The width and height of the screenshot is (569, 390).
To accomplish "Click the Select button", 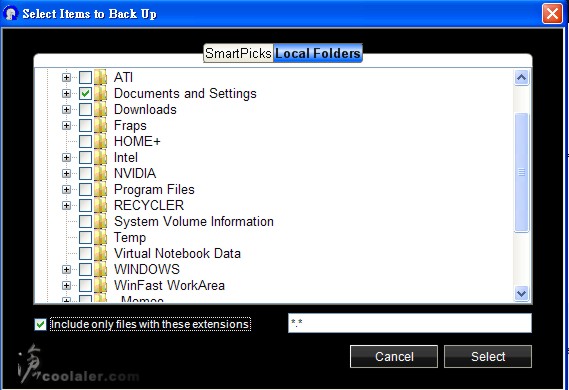I will coord(488,356).
